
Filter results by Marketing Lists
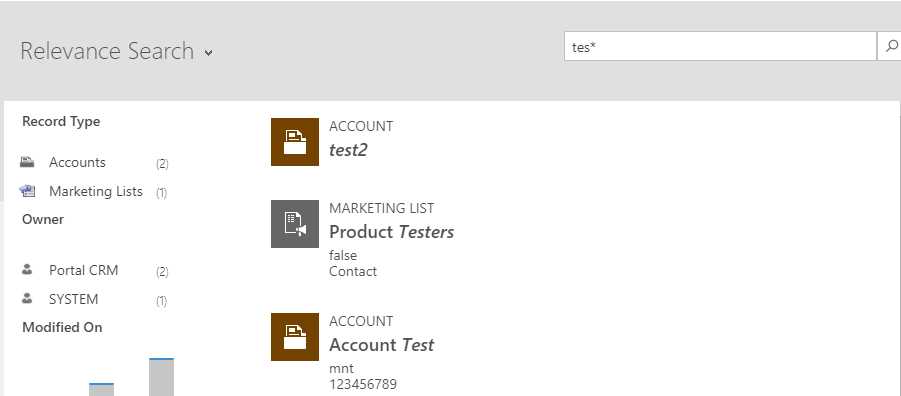95,191
